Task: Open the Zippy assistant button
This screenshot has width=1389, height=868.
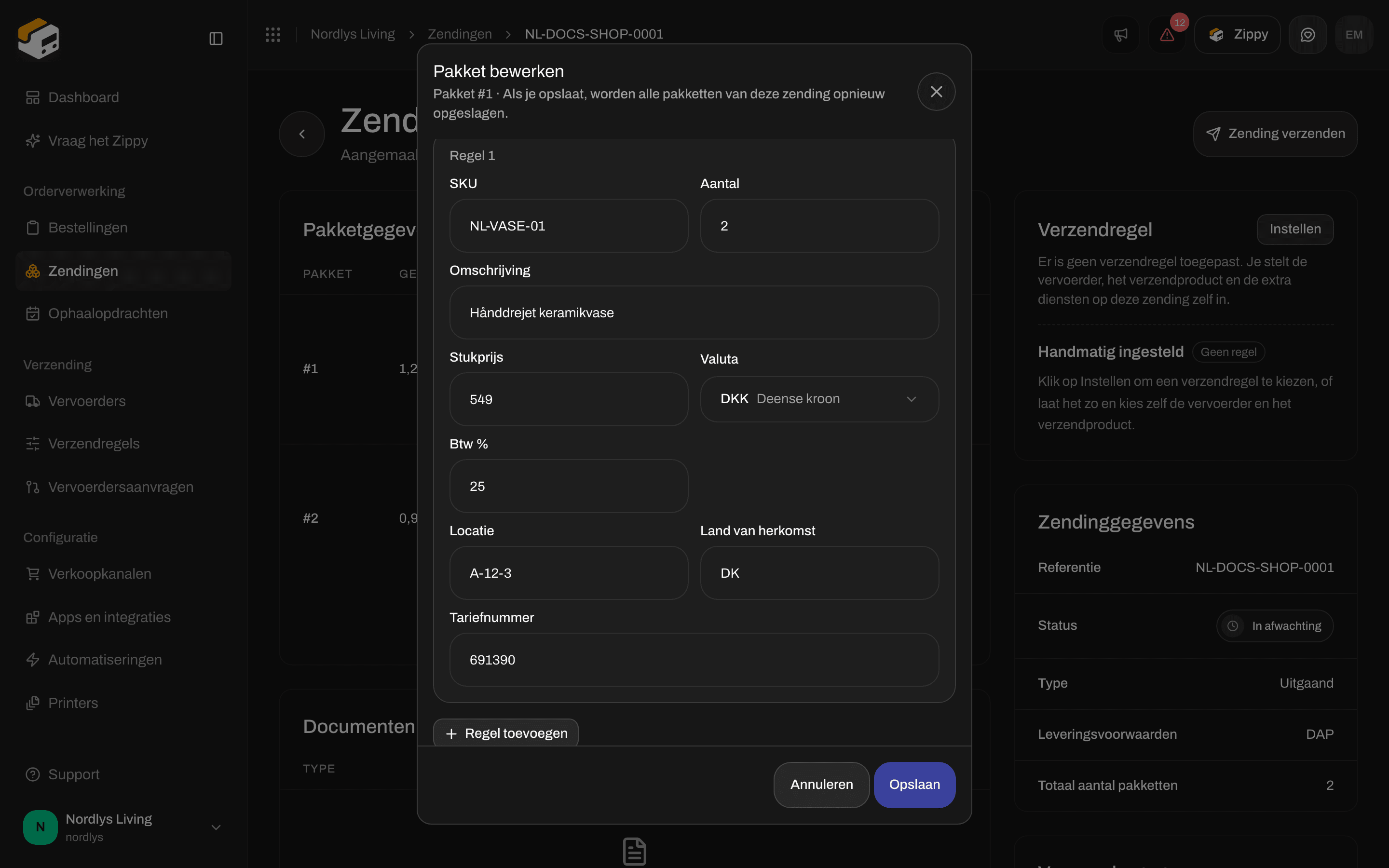Action: point(1237,35)
